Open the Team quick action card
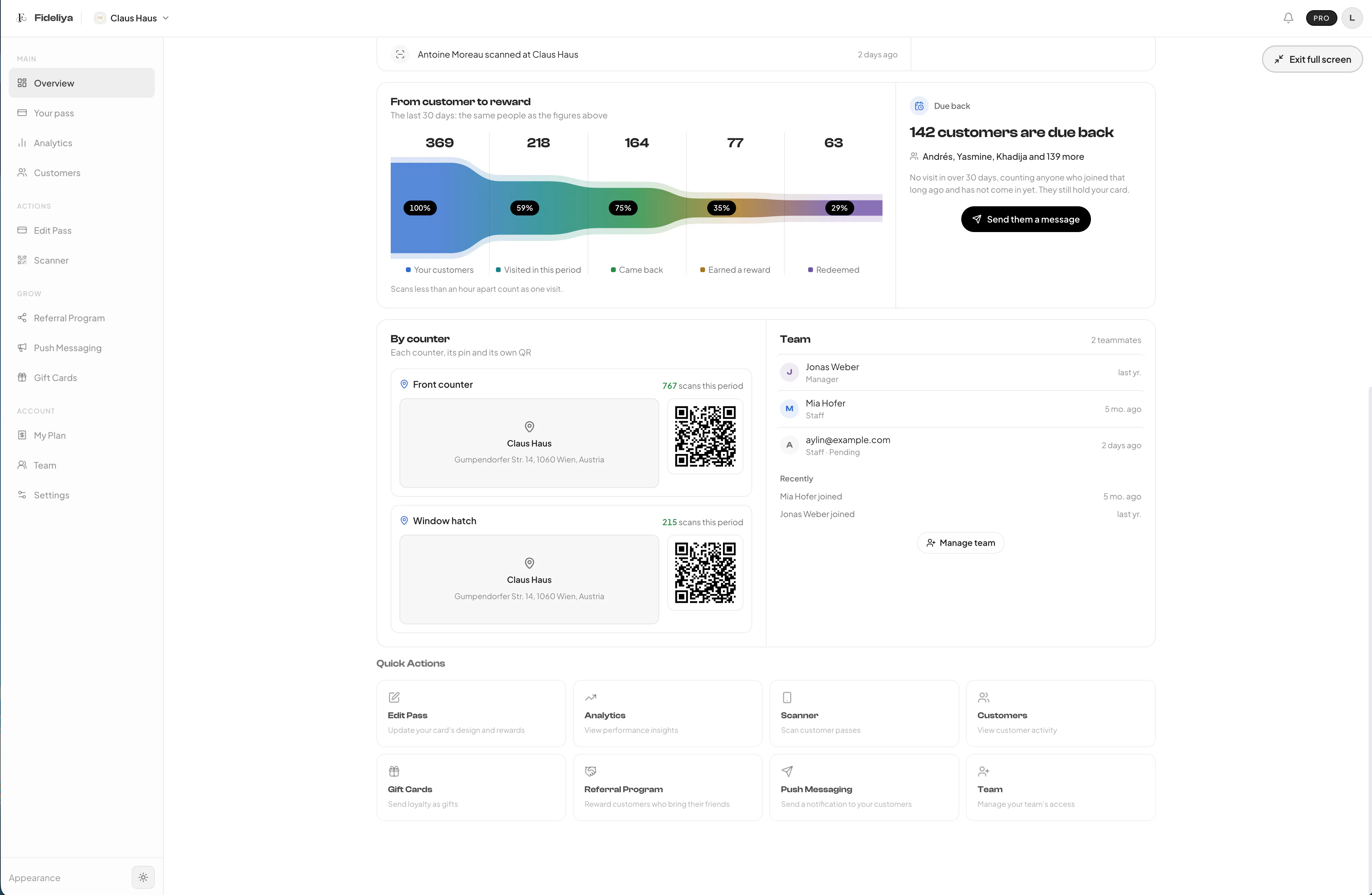Screen dimensions: 1372x895 1061,787
